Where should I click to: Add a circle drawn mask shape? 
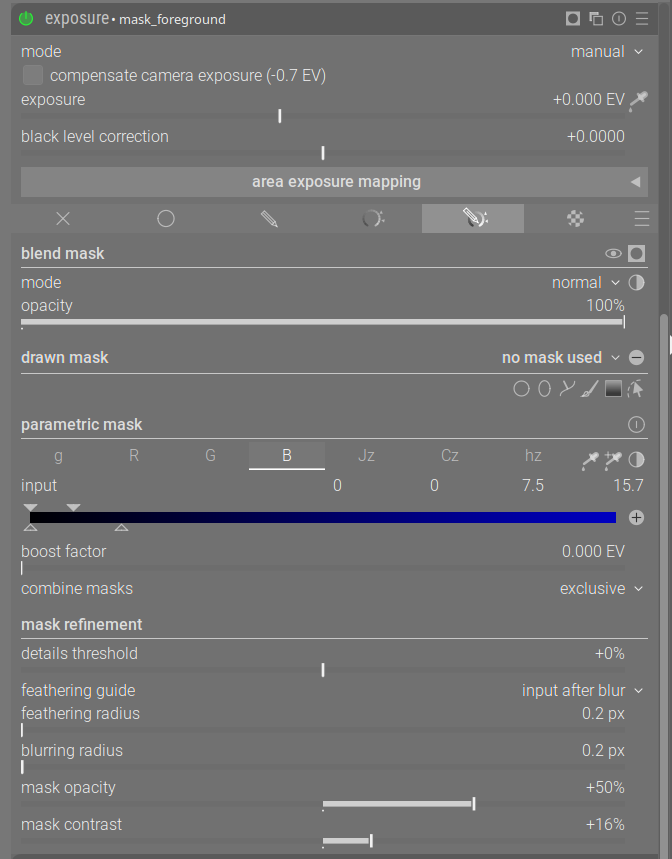(521, 389)
